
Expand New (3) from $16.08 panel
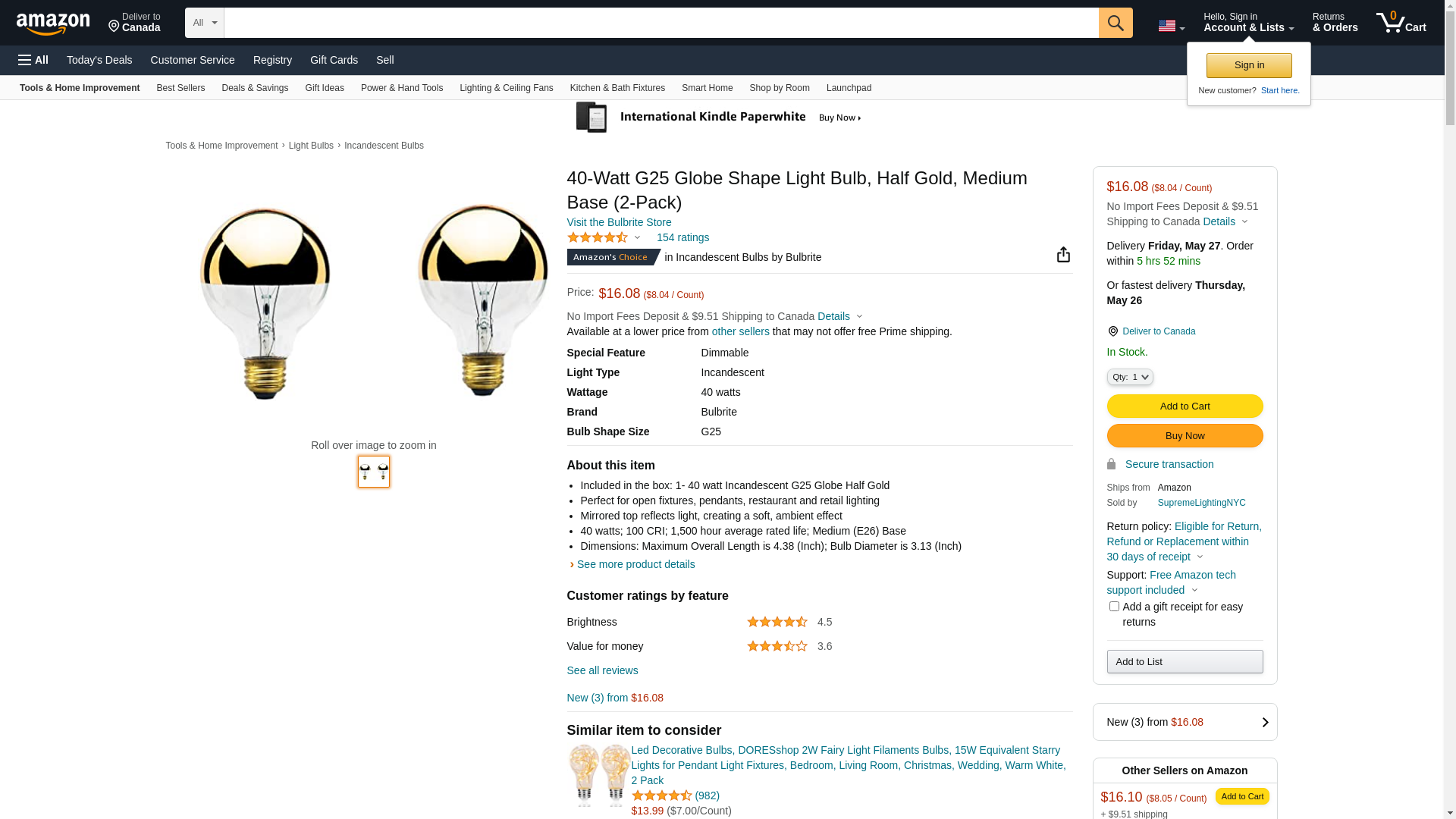[1185, 722]
